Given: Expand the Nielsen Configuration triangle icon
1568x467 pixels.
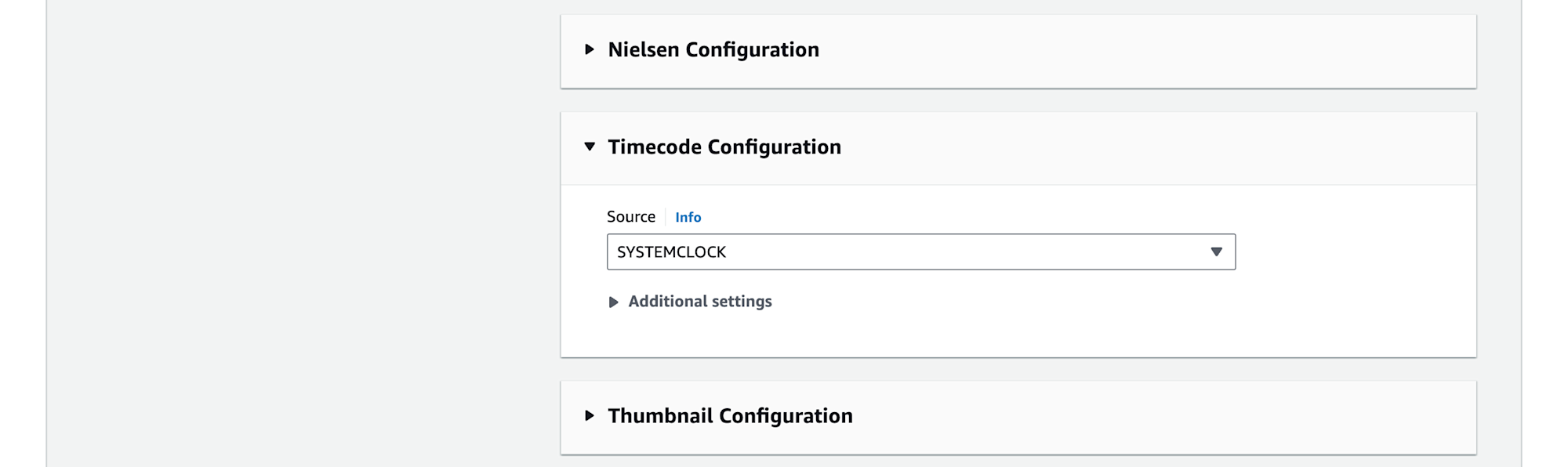Looking at the screenshot, I should (x=590, y=49).
